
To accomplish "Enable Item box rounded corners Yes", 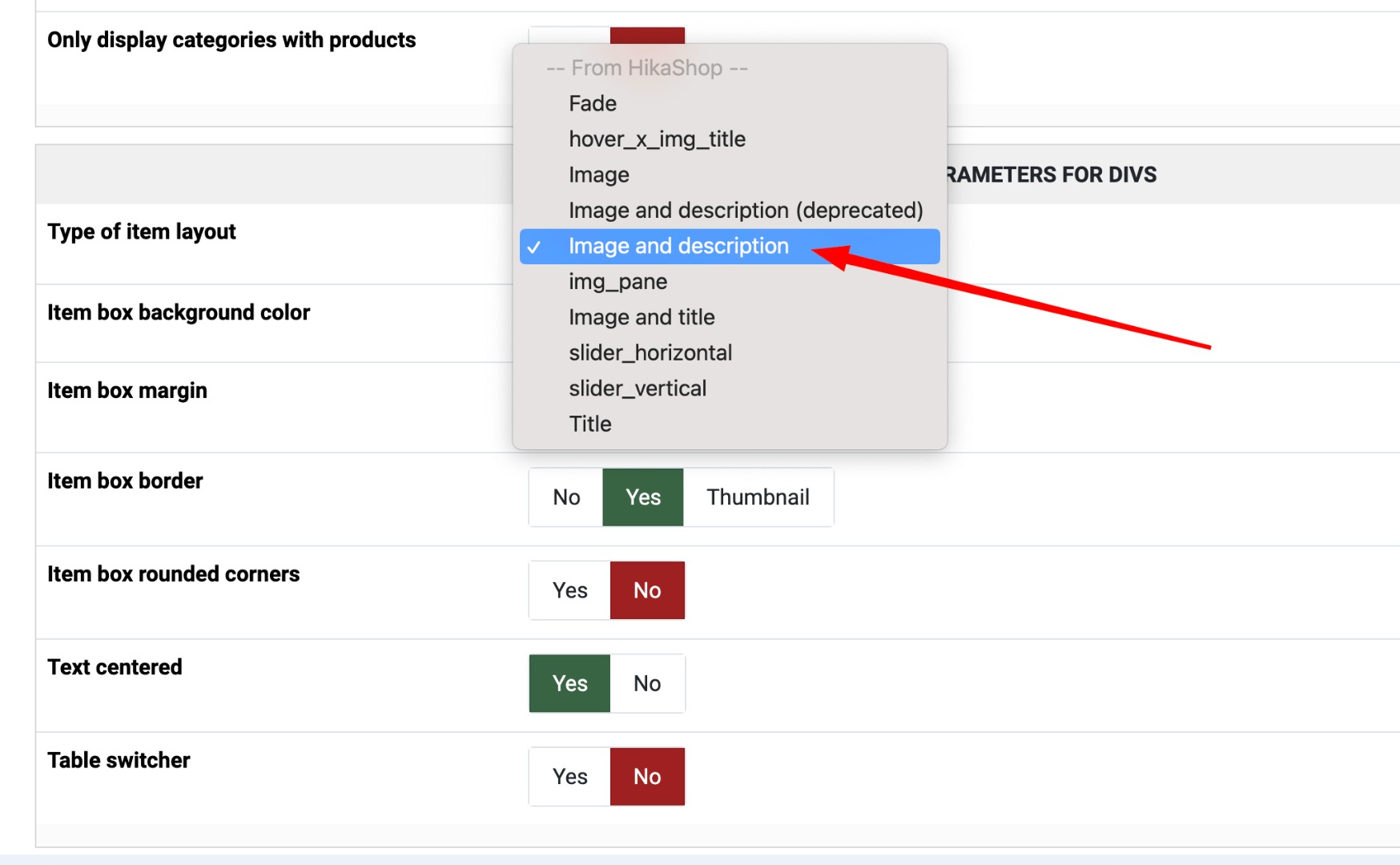I will (x=570, y=590).
